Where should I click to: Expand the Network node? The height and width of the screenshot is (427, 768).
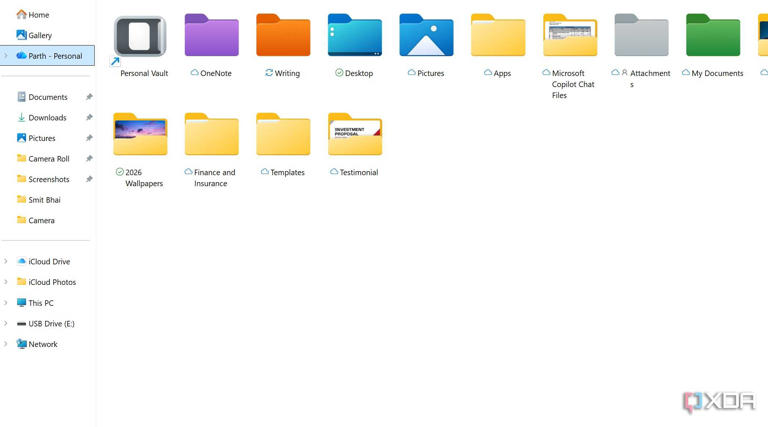pyautogui.click(x=6, y=344)
